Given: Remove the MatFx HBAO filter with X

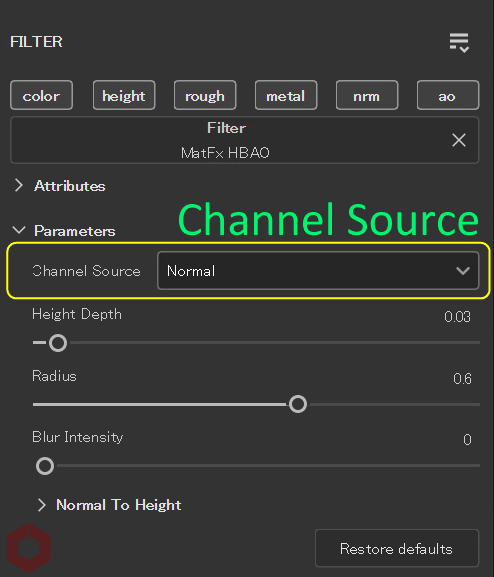Looking at the screenshot, I should (459, 140).
